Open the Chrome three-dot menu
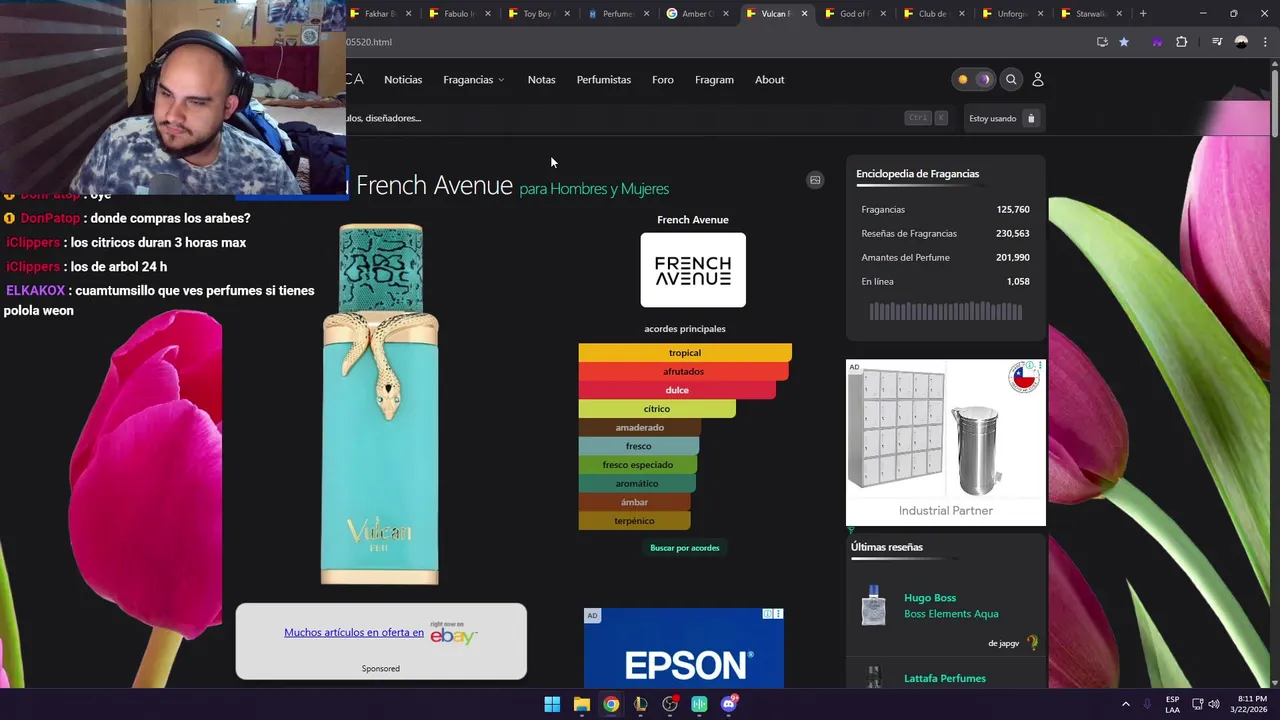Screen dimensions: 1280x720 [x=1264, y=42]
